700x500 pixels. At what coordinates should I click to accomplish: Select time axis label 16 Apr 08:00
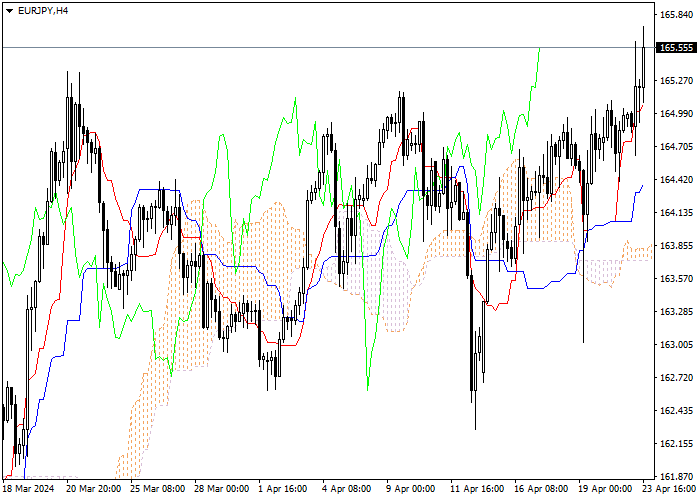click(541, 489)
